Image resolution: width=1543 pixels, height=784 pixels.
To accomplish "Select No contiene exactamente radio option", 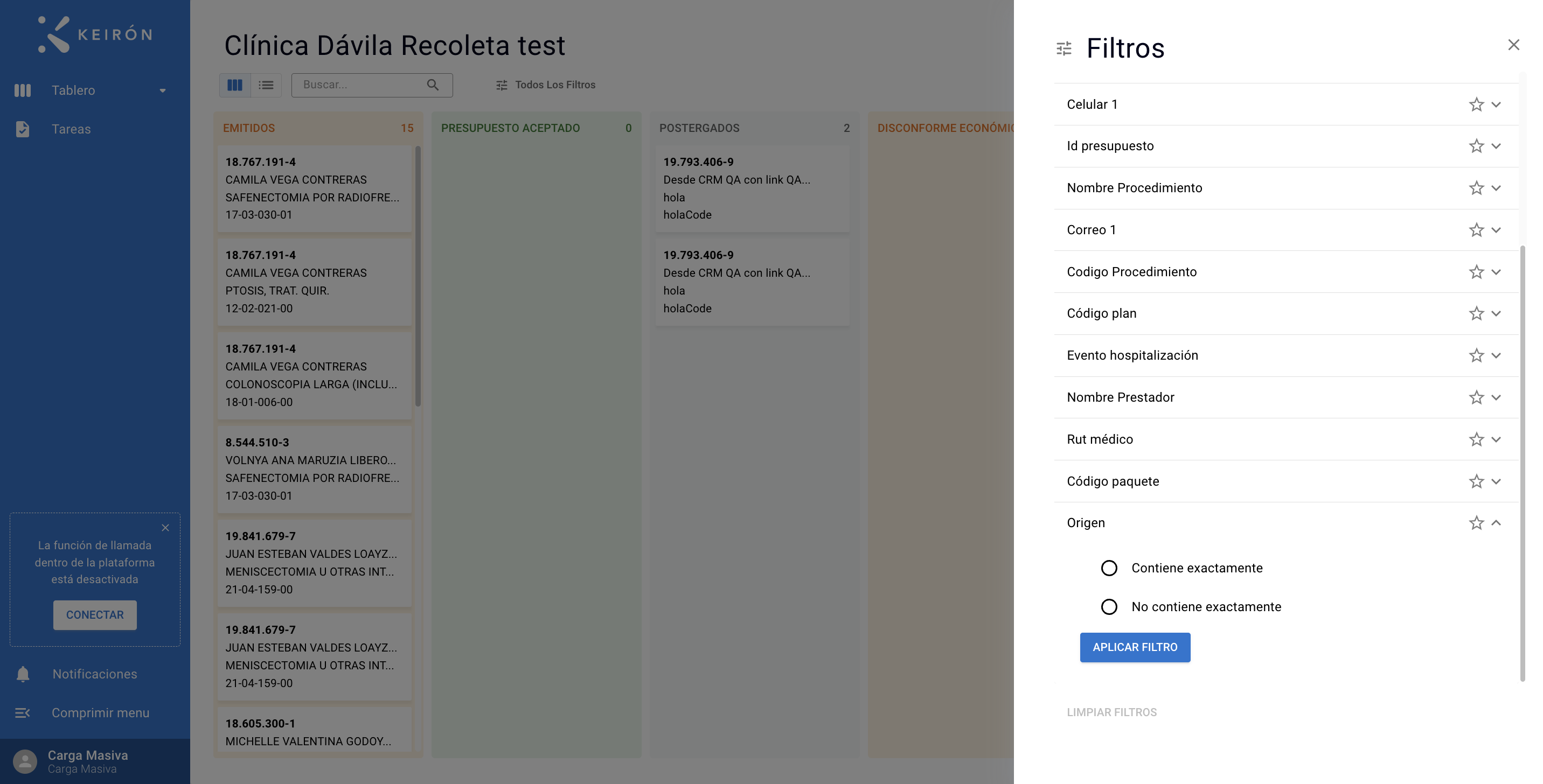I will 1109,607.
